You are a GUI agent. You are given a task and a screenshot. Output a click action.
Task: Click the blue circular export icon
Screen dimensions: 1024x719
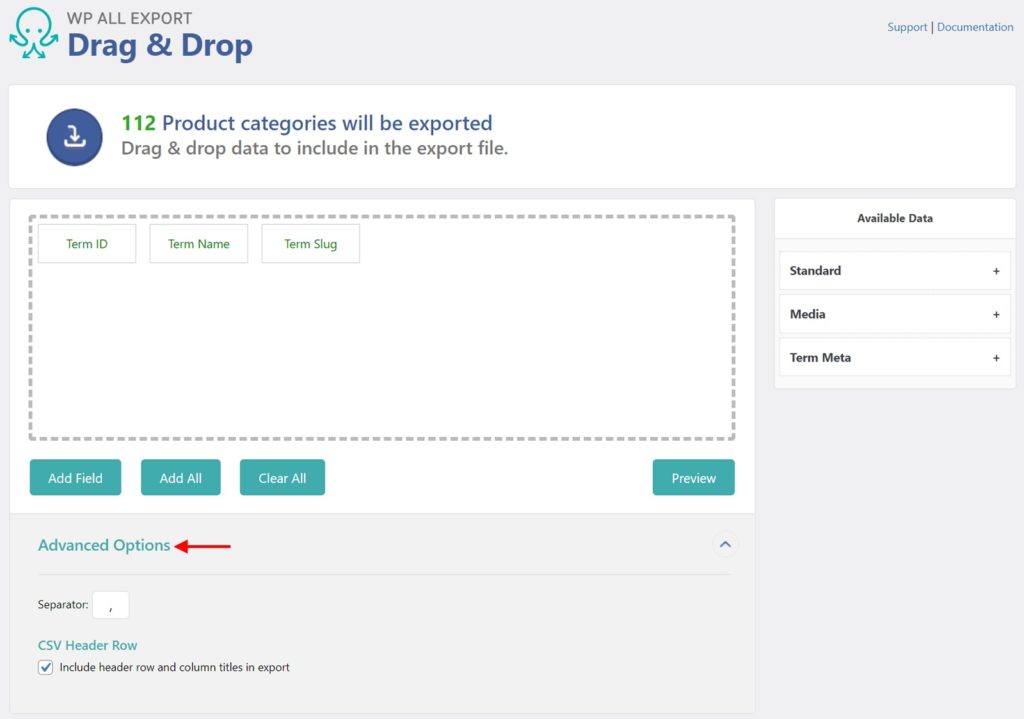click(x=74, y=135)
